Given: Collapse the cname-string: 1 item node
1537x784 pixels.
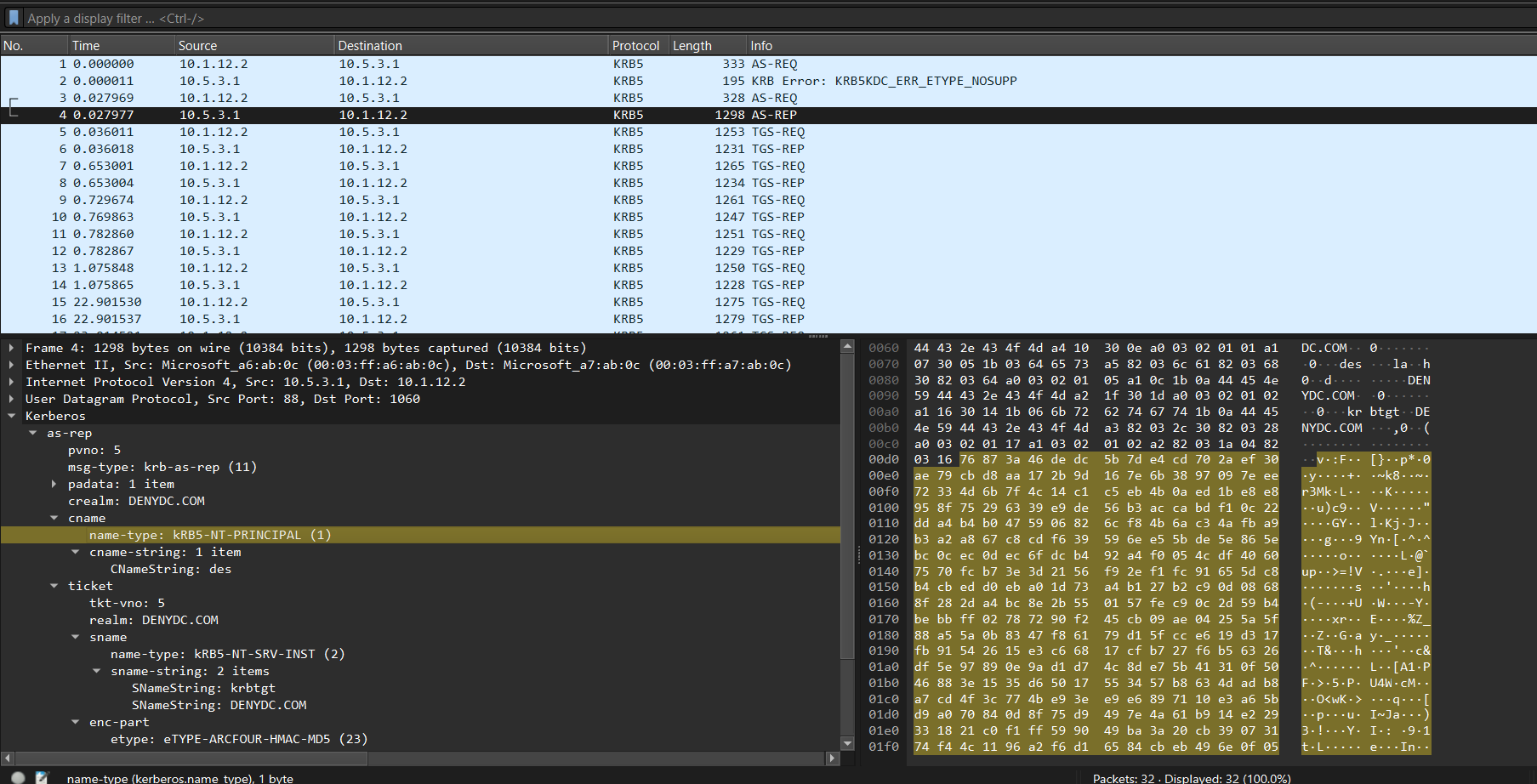Looking at the screenshot, I should pyautogui.click(x=75, y=552).
